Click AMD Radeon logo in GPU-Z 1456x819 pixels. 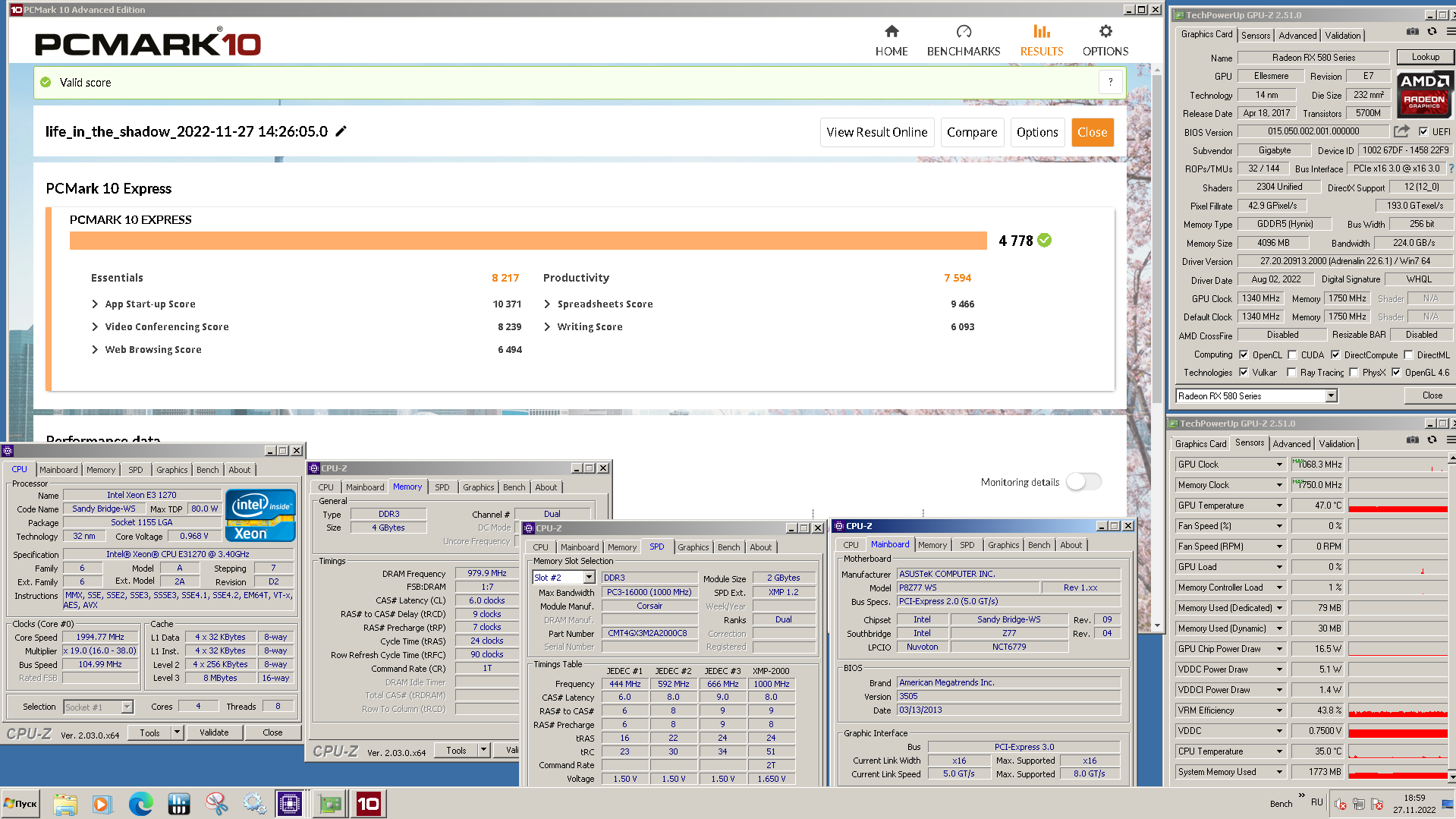[x=1425, y=94]
